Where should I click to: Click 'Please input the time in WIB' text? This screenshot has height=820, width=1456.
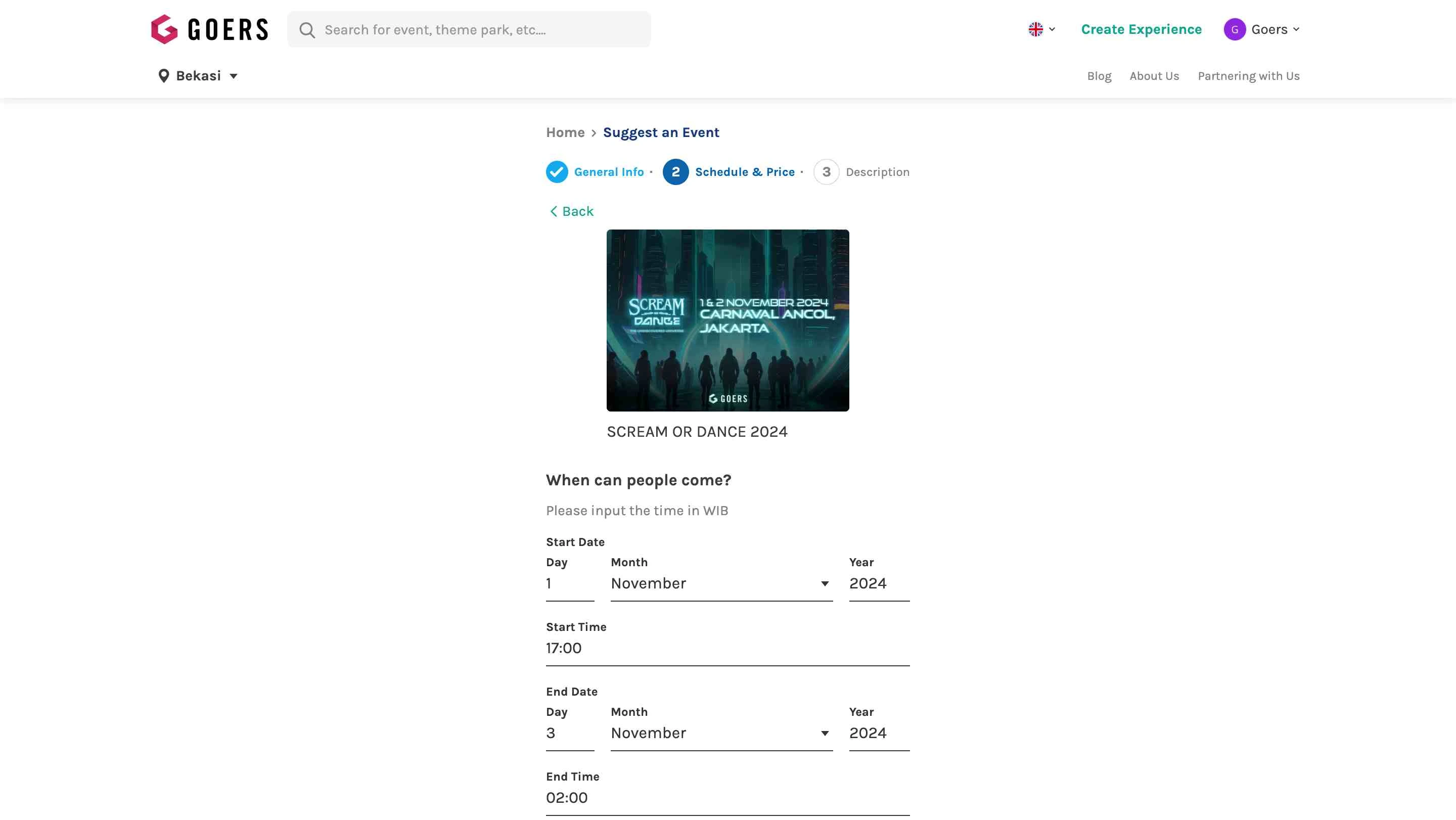(x=636, y=511)
